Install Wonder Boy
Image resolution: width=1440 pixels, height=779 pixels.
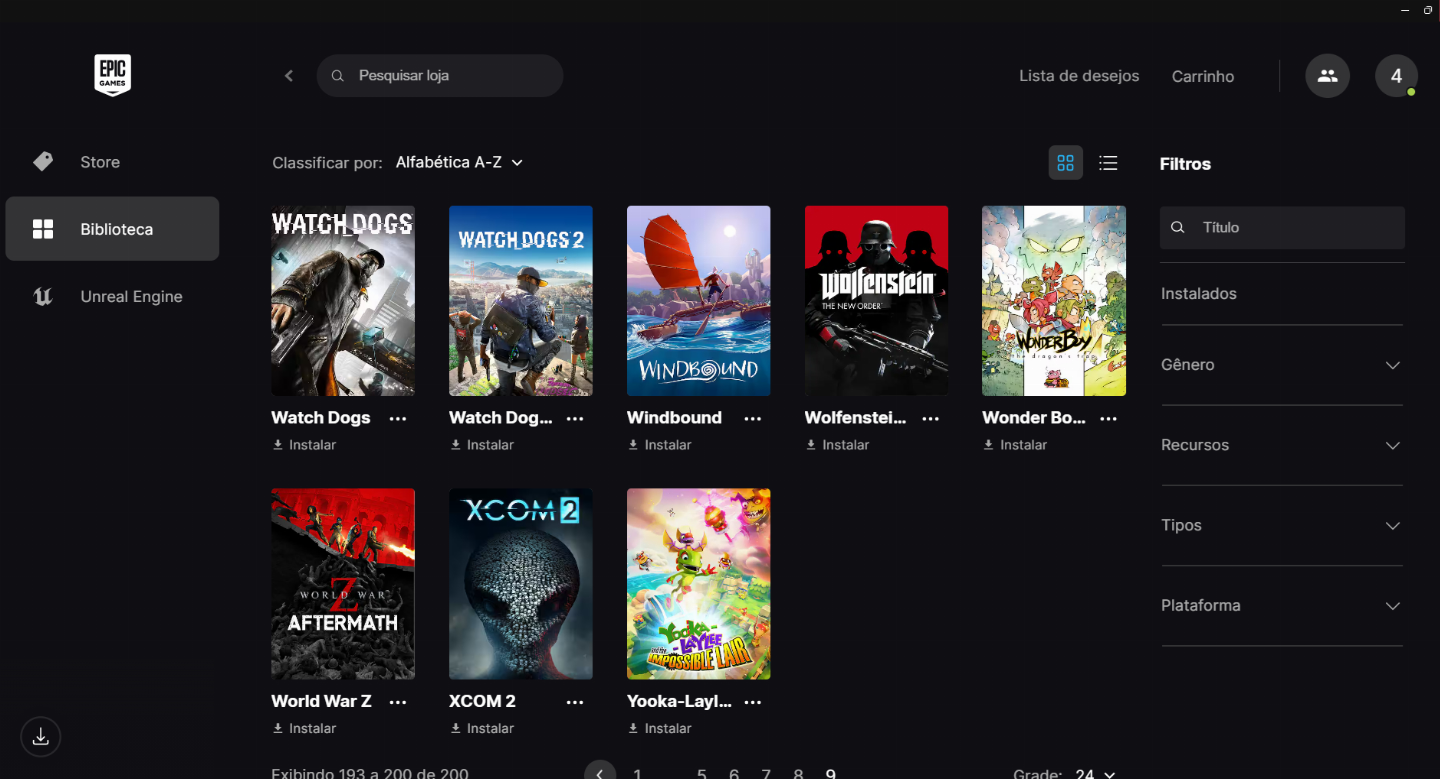(x=1015, y=445)
